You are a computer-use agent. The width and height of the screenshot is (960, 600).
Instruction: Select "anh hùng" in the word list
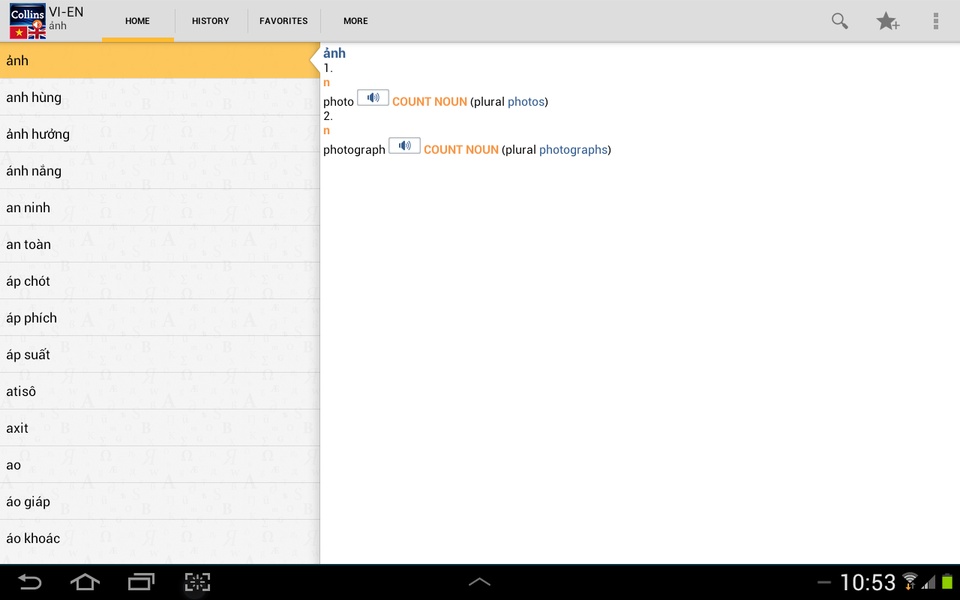click(x=160, y=97)
